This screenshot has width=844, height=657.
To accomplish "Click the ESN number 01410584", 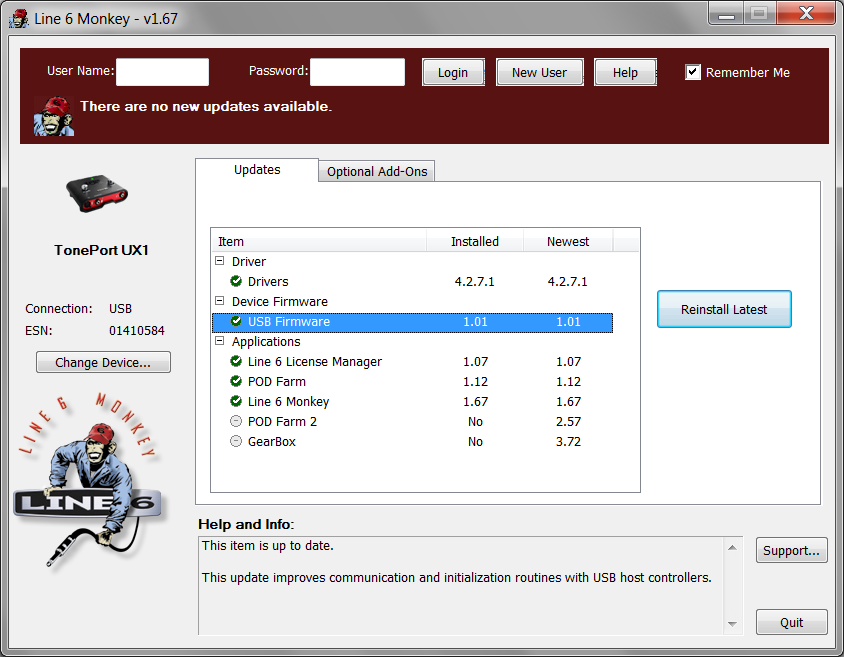I will [137, 330].
